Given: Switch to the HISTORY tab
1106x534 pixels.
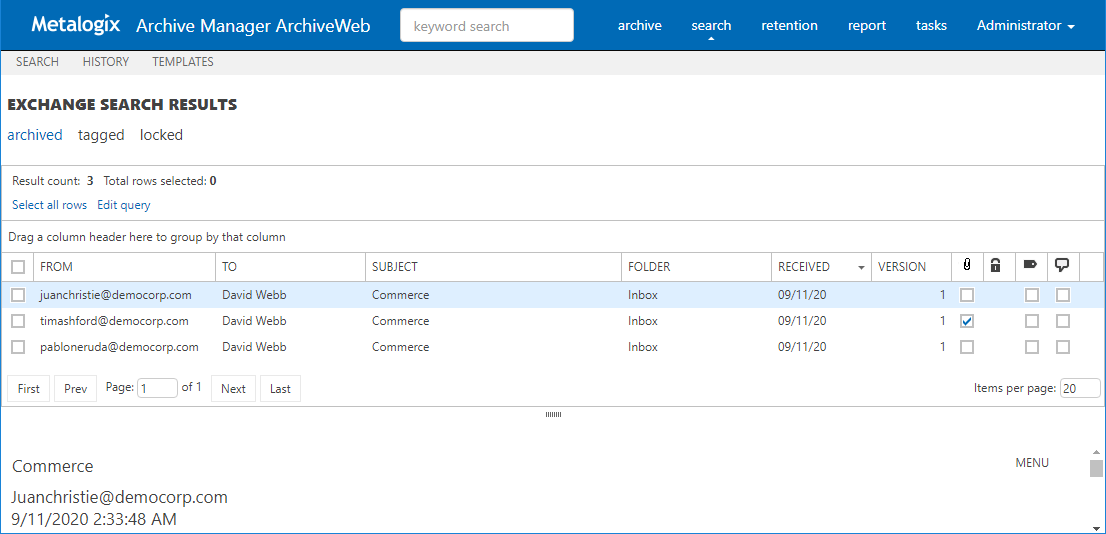Looking at the screenshot, I should click(x=105, y=62).
